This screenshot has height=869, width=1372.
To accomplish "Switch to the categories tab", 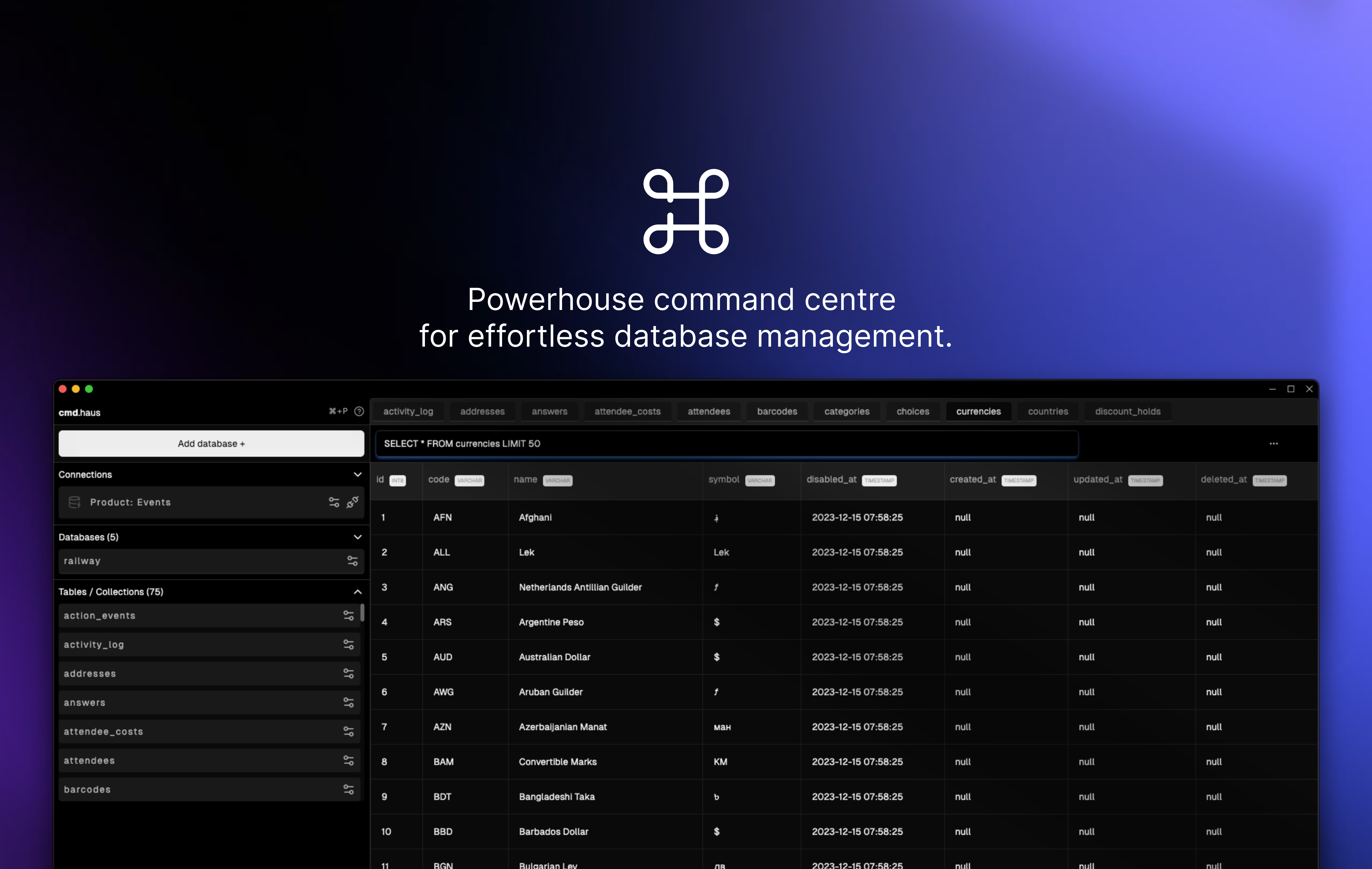I will [847, 411].
